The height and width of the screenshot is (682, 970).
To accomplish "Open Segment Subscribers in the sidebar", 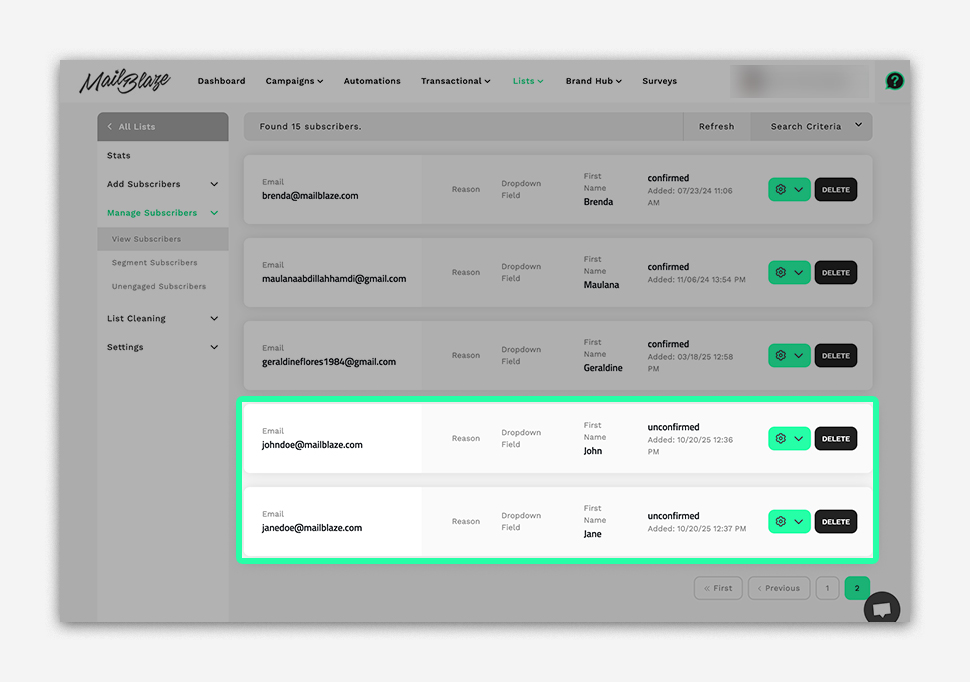I will coord(154,263).
